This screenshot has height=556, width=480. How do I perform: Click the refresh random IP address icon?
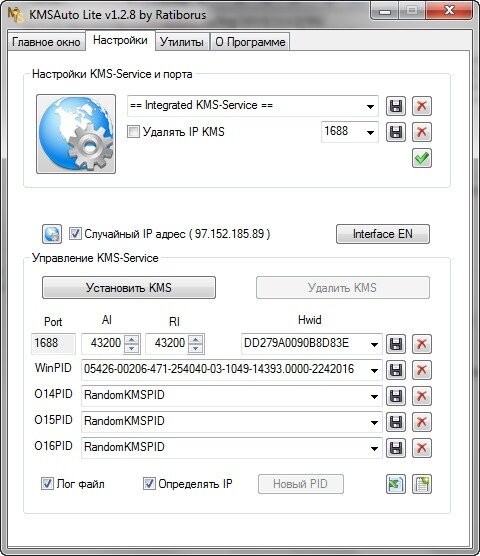point(52,234)
